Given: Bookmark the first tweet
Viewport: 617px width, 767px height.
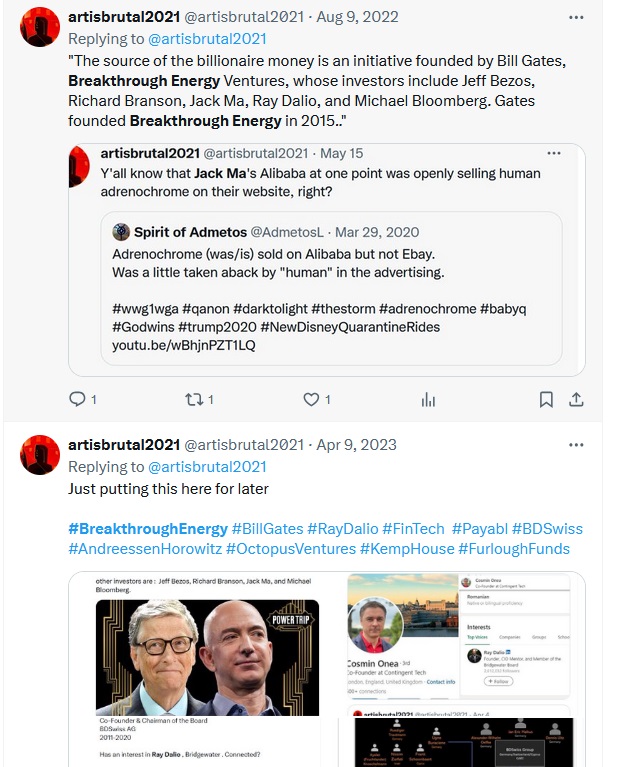Looking at the screenshot, I should click(546, 400).
